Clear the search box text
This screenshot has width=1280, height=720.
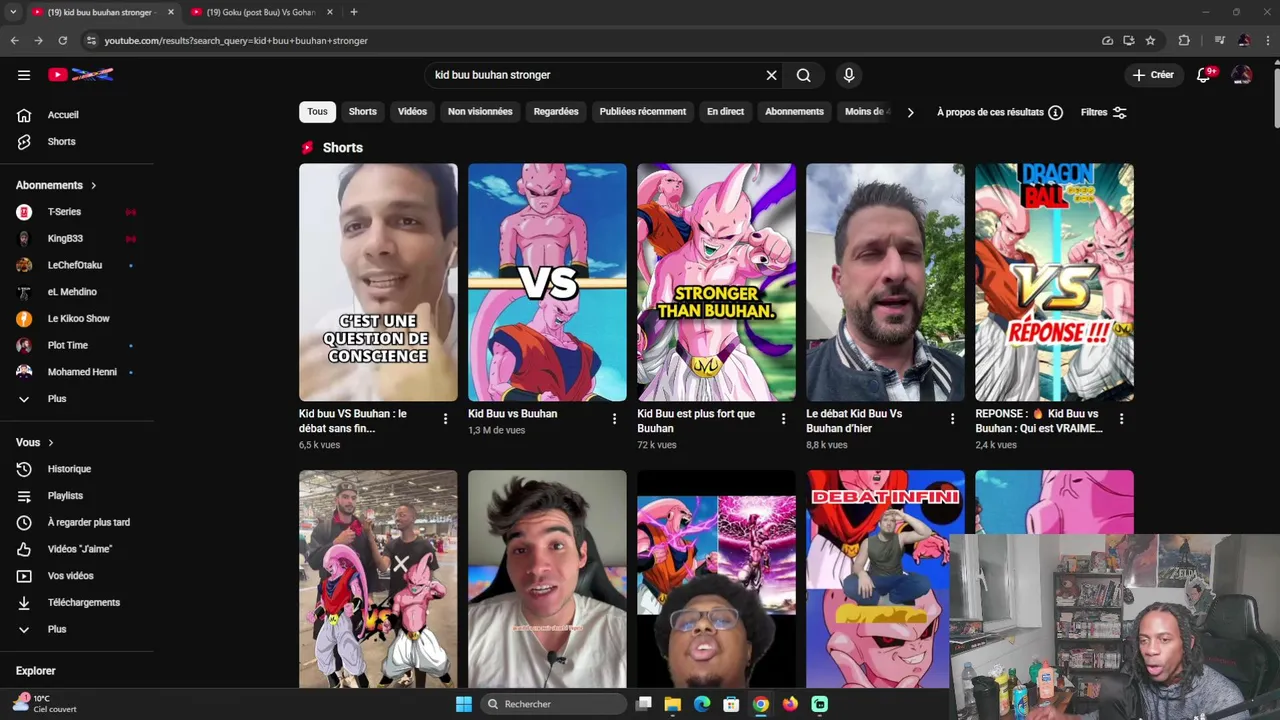[771, 75]
